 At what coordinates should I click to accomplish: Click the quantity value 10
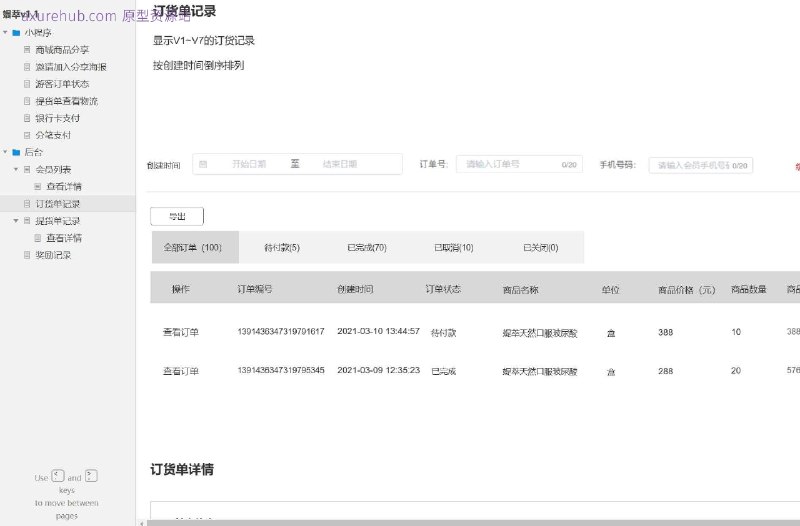tap(736, 332)
